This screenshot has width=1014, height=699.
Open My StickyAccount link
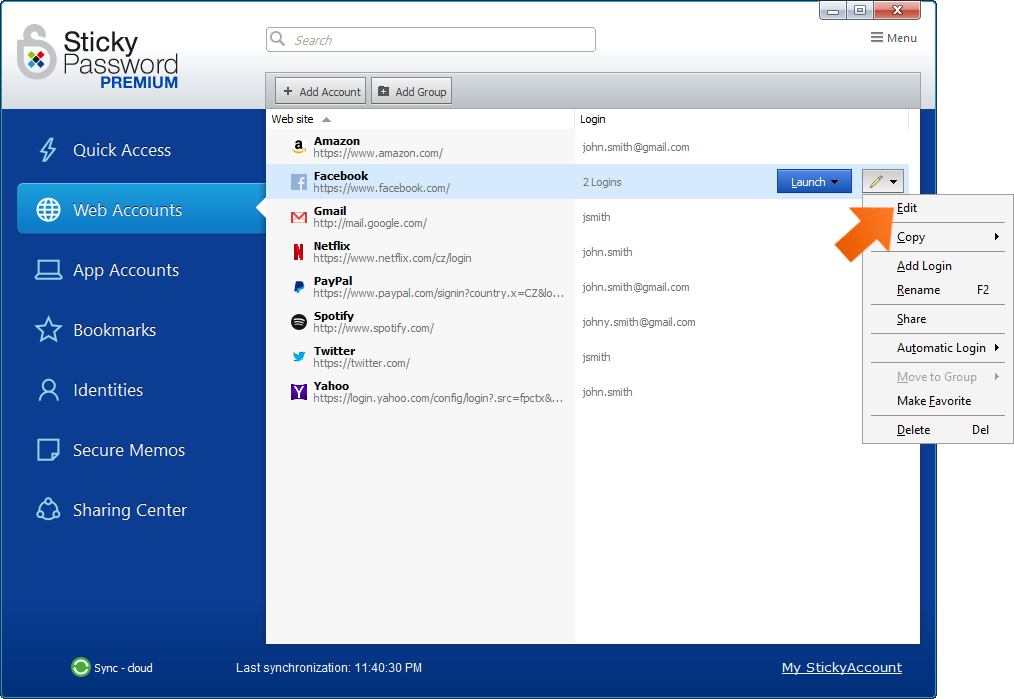coord(841,667)
